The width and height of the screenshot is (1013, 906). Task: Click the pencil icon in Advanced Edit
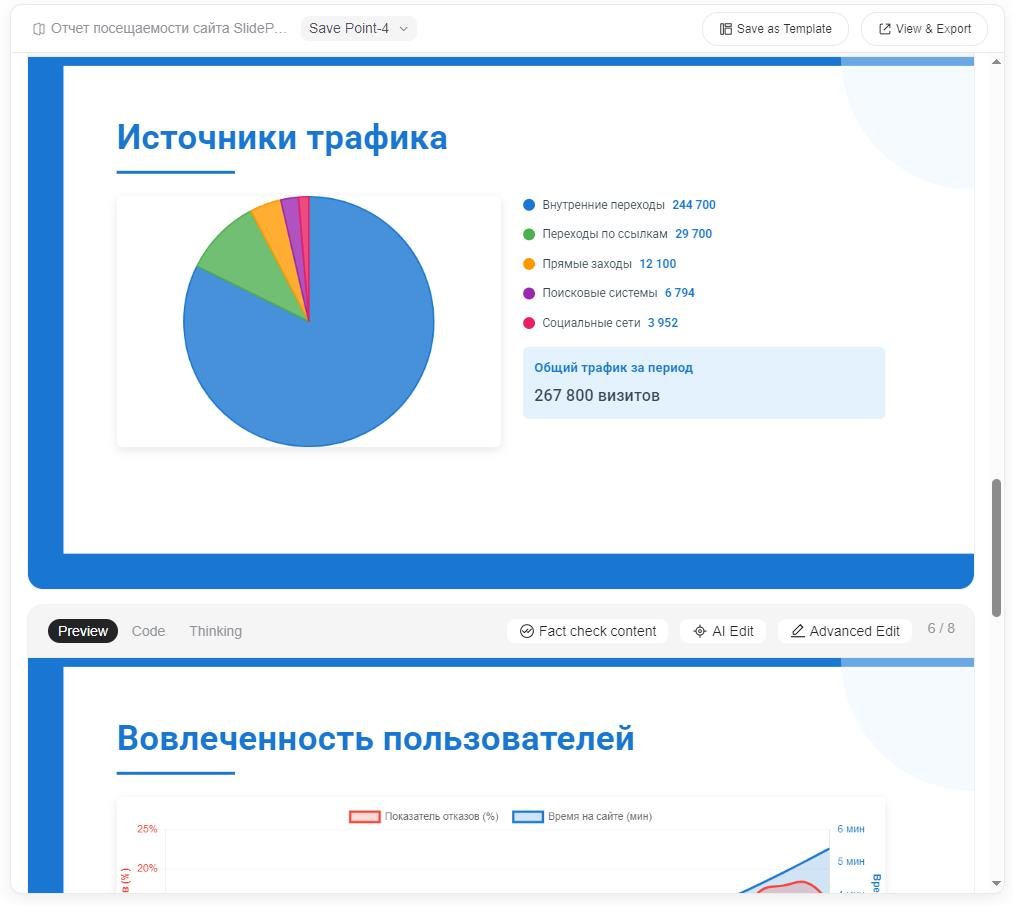(x=798, y=631)
